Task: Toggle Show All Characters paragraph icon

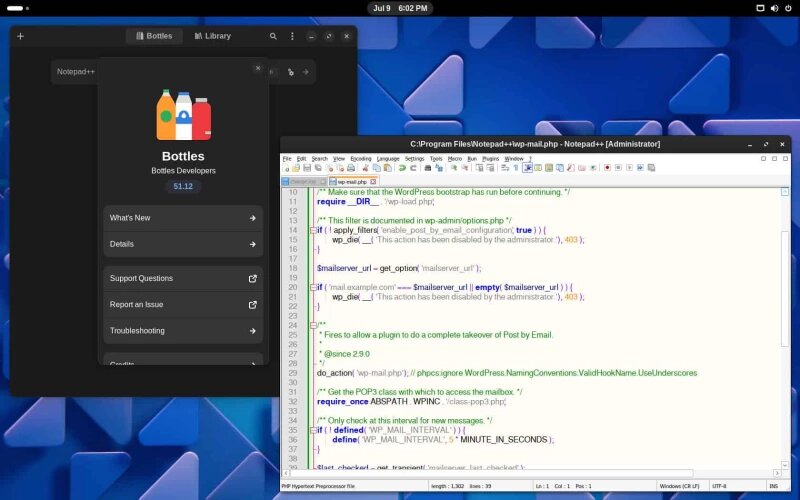Action: [x=516, y=167]
